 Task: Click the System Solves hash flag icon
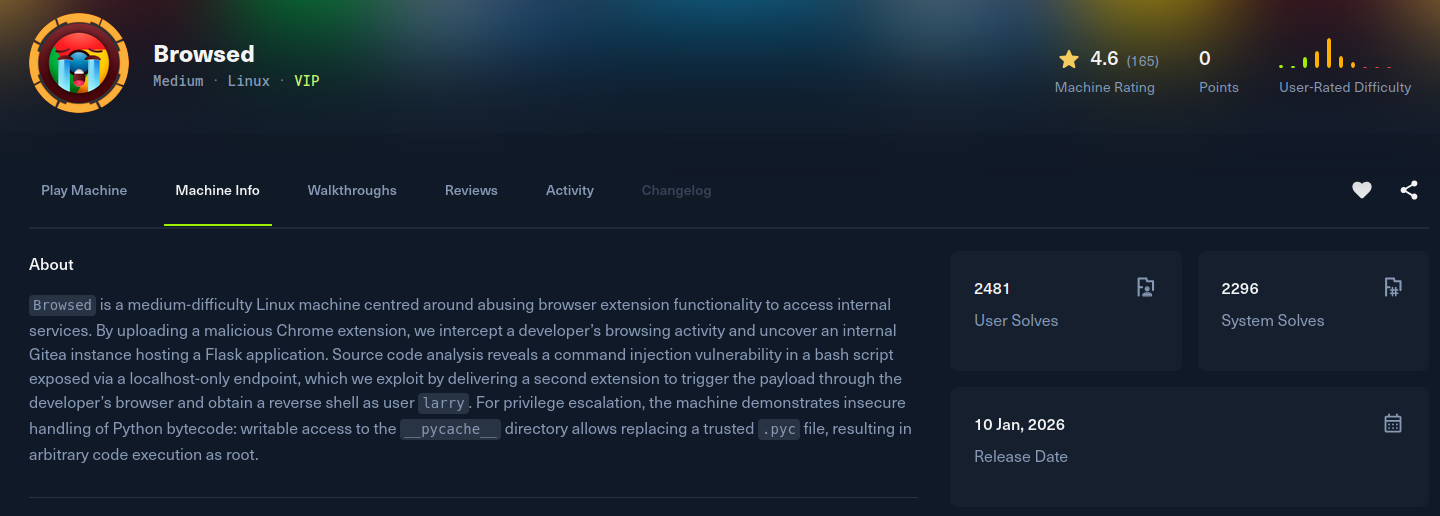click(x=1393, y=288)
